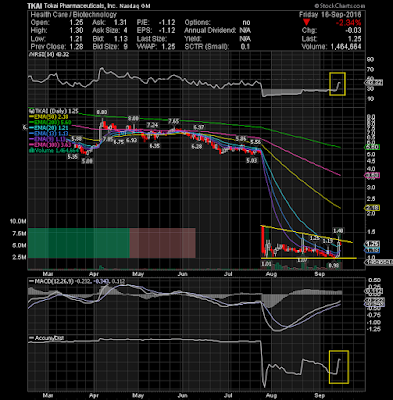Select the Options label
The image size is (393, 400).
point(197,23)
